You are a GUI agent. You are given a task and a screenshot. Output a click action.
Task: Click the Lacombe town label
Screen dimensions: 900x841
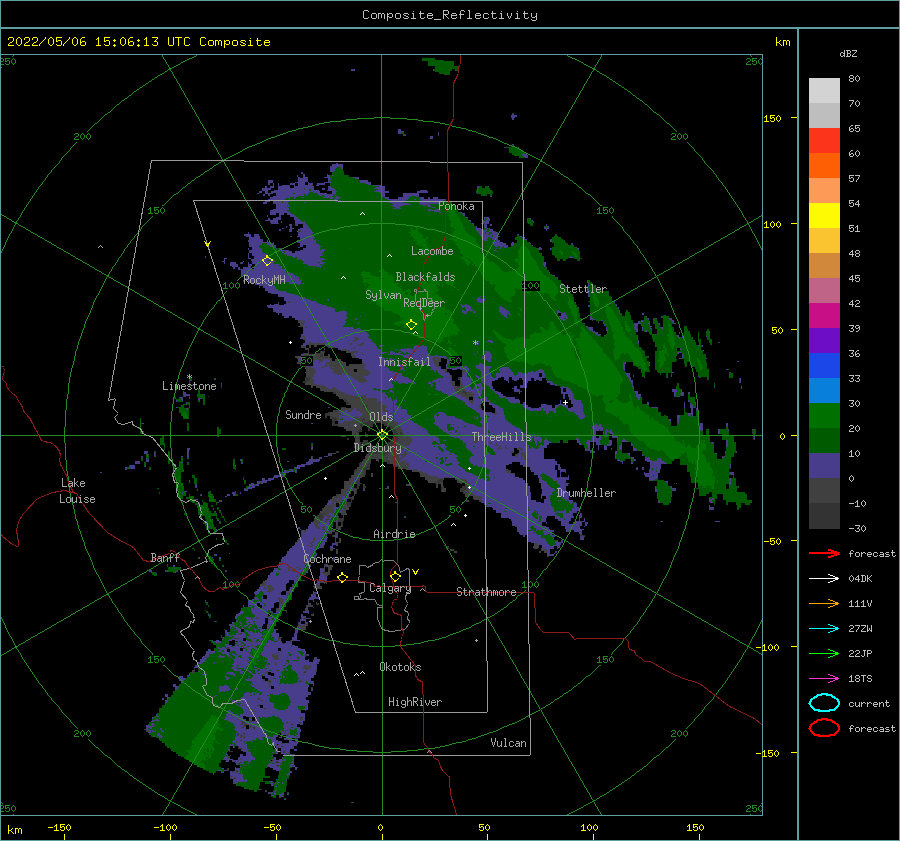(432, 251)
